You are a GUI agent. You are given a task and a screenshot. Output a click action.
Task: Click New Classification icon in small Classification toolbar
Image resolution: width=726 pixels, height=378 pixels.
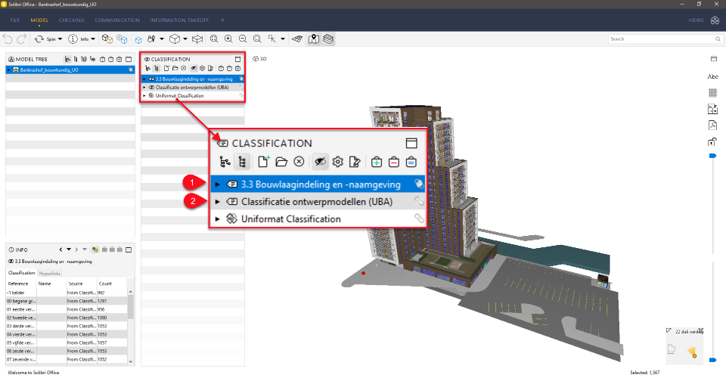pos(166,69)
